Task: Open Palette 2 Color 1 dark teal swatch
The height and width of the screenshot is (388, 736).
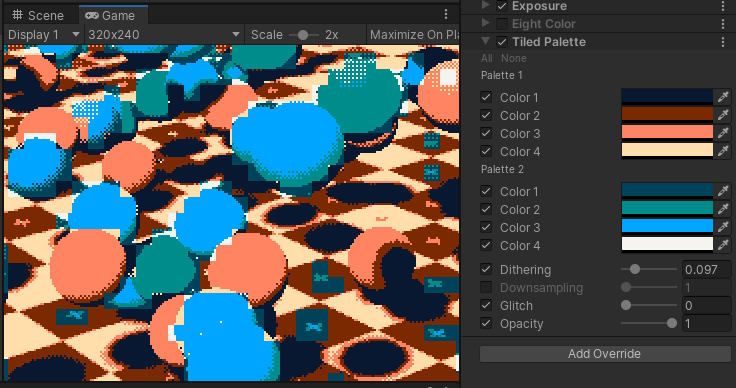Action: (667, 191)
